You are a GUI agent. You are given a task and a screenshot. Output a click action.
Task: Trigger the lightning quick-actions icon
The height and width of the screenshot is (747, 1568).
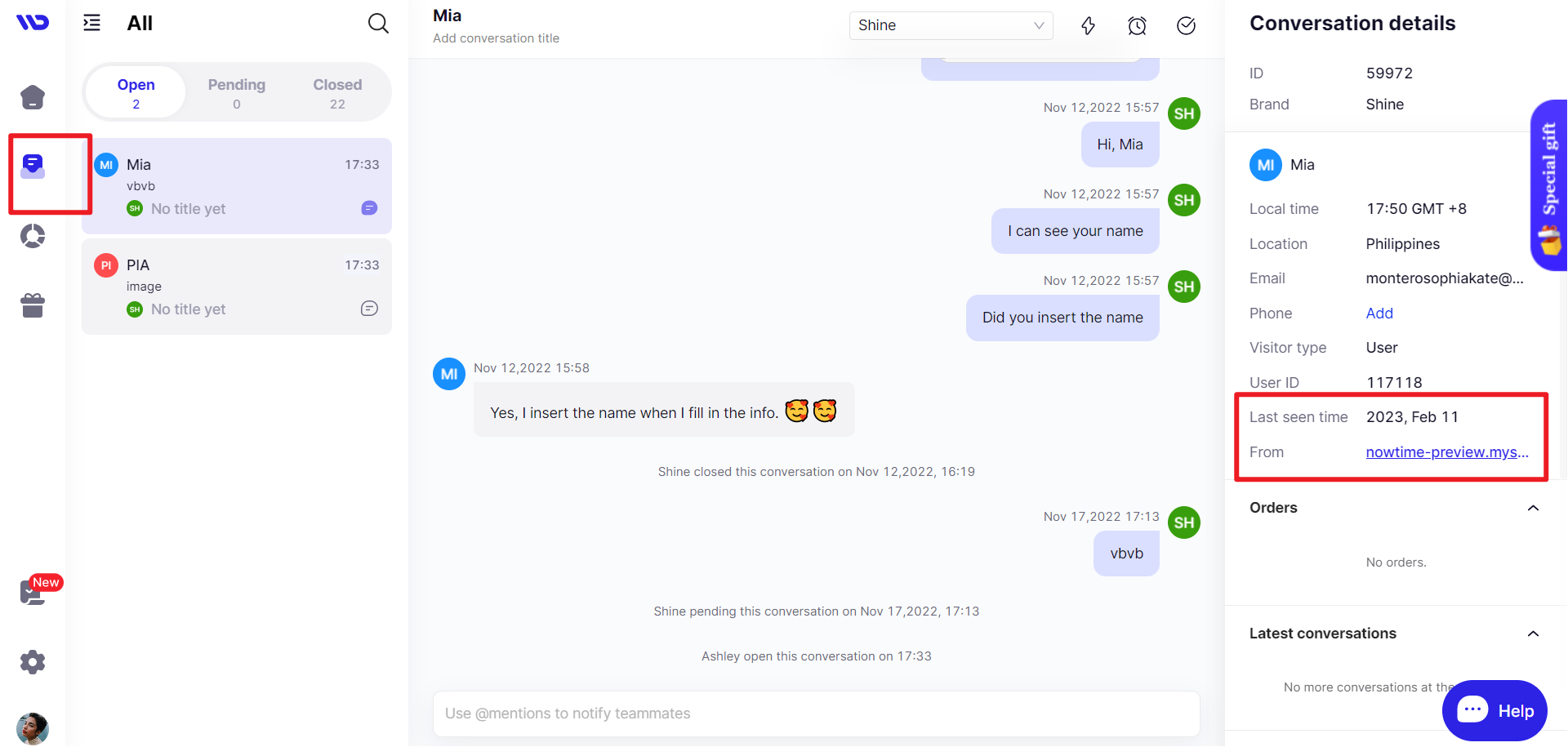tap(1088, 25)
